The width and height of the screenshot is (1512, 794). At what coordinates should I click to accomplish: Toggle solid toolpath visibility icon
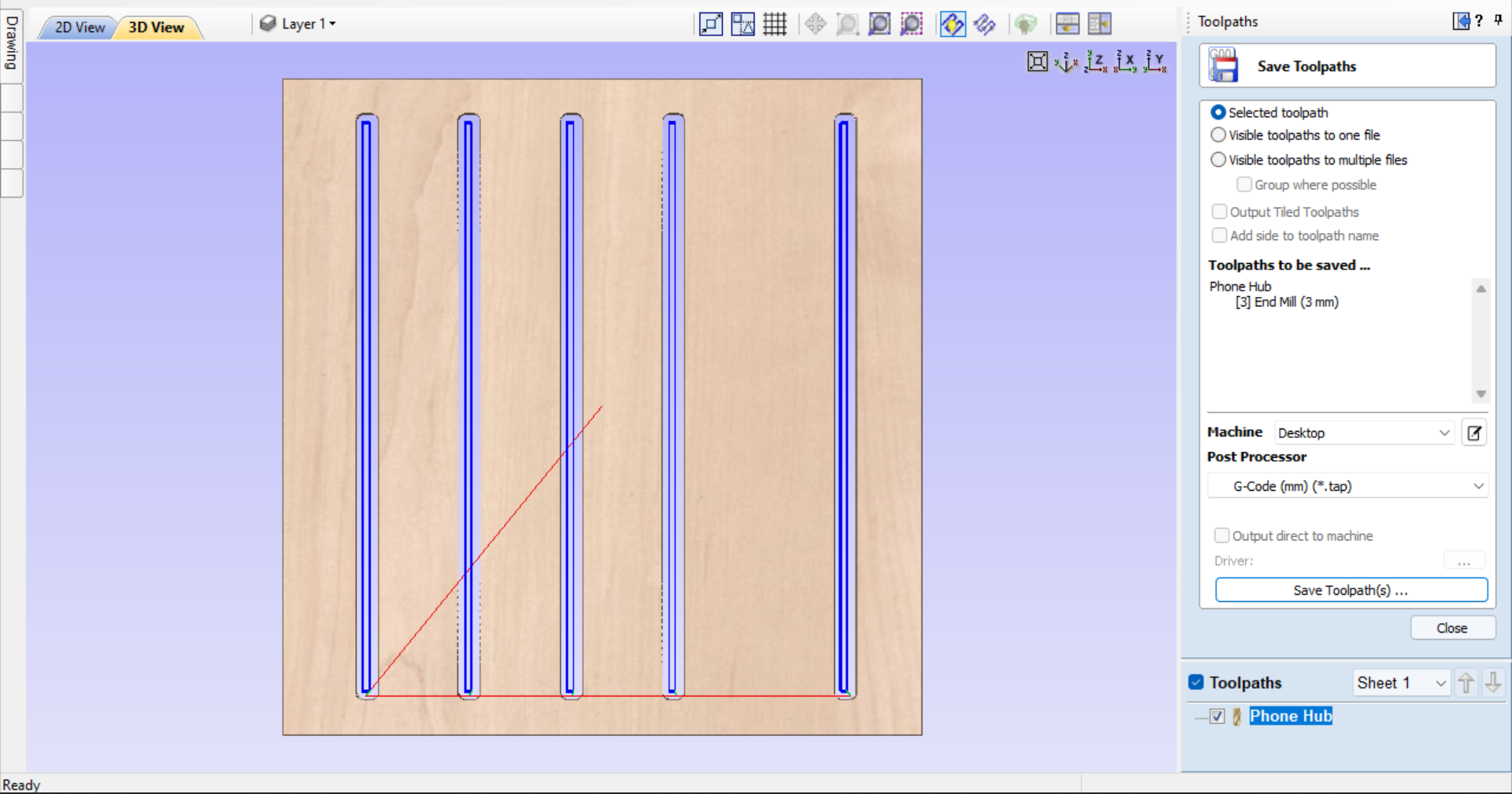[953, 24]
